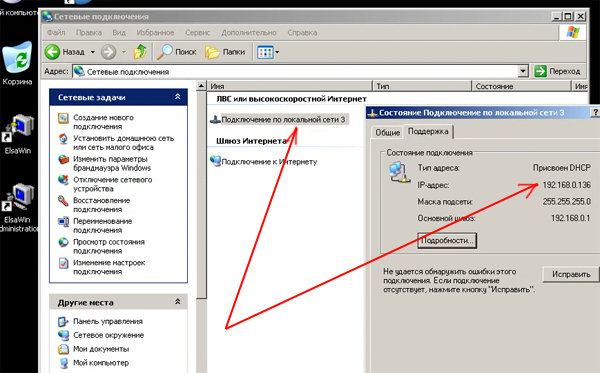Screen dimensions: 600x373
Task: Click the Переход go button
Action: pos(557,71)
